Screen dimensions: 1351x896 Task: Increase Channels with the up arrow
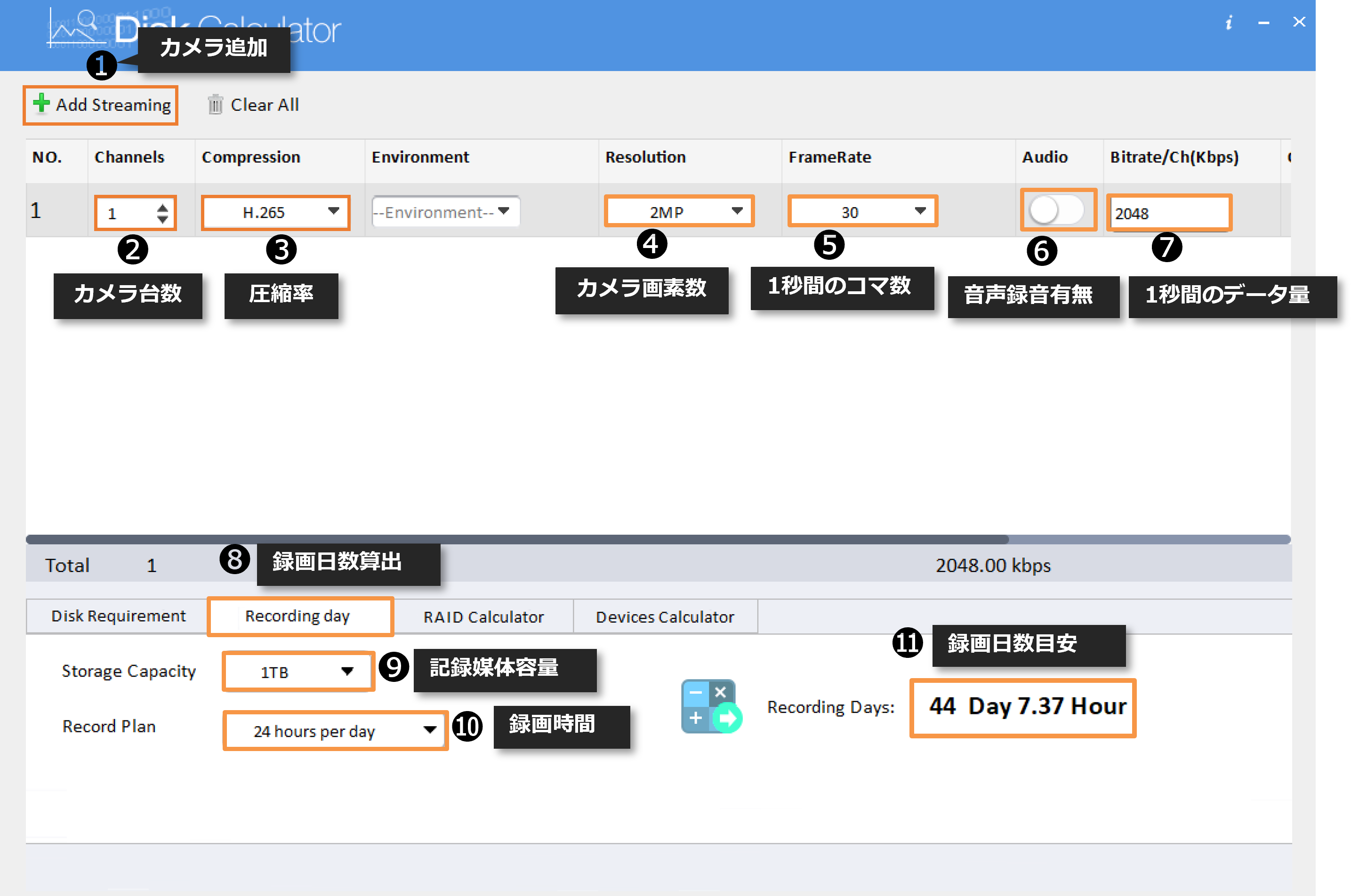(x=162, y=208)
